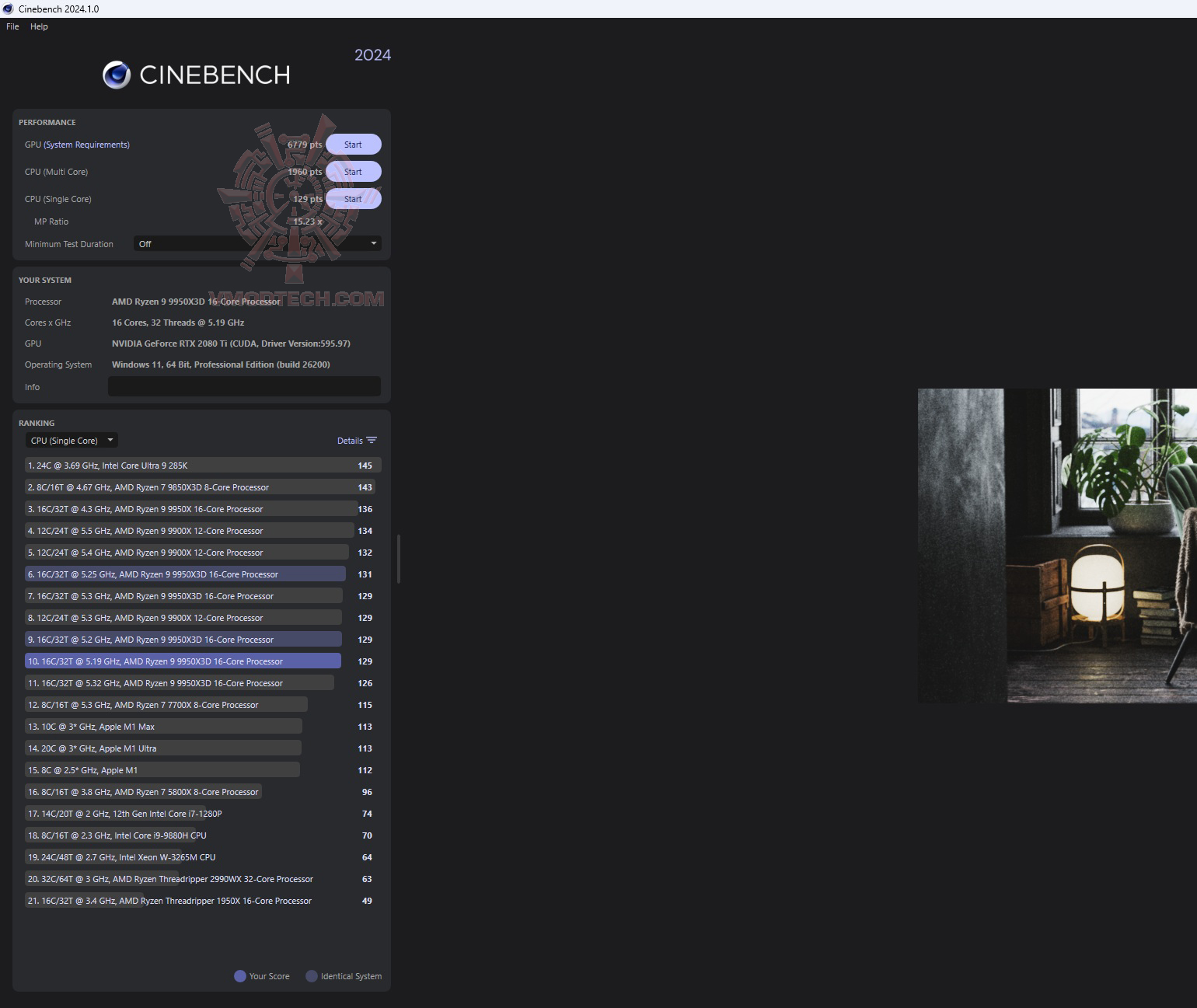
Task: Open the Minimum Test Duration dropdown
Action: pyautogui.click(x=257, y=244)
